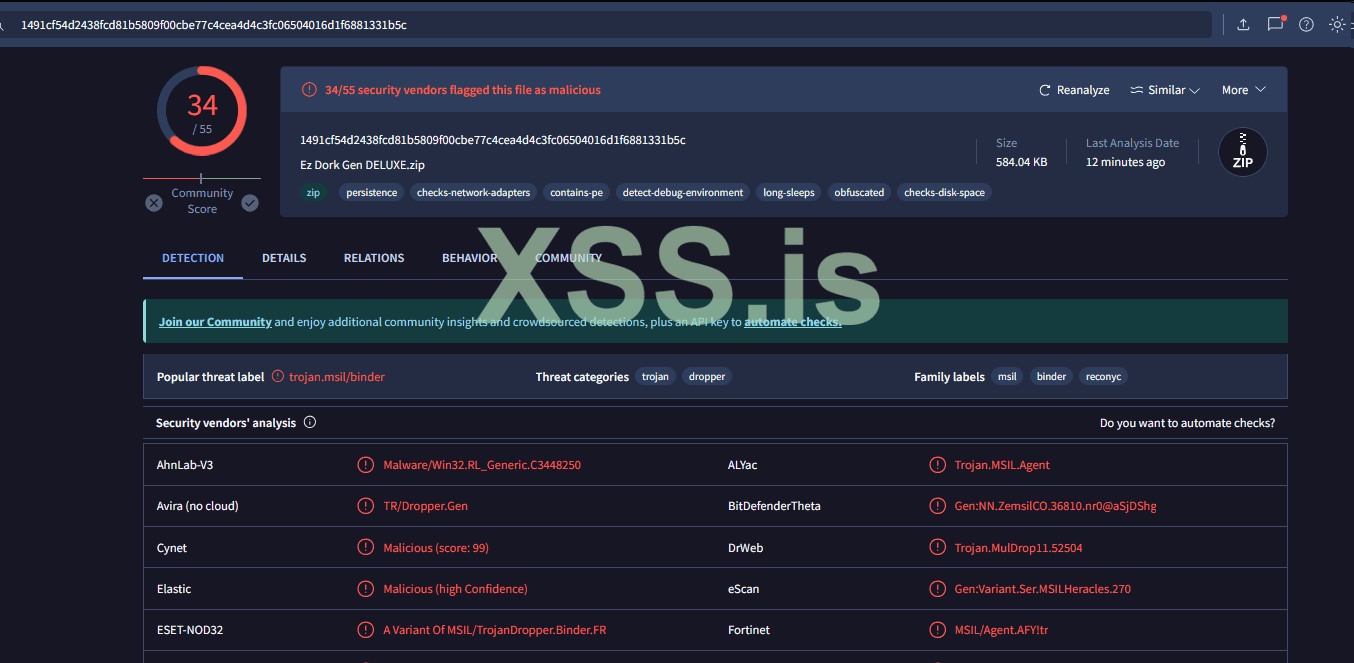
Task: Click the trojan.msil/binder threat label
Action: [337, 377]
